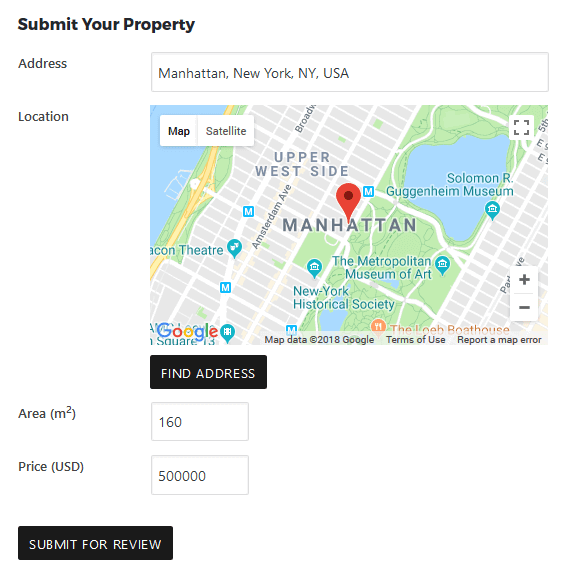The image size is (565, 581).
Task: Click the Price (USD) input field
Action: click(200, 475)
